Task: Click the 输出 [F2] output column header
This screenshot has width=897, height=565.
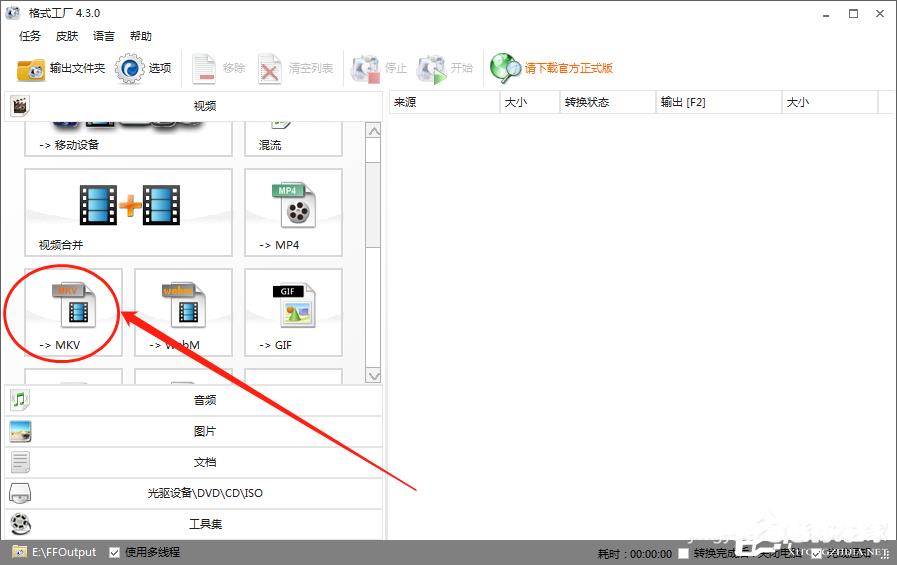Action: point(719,102)
